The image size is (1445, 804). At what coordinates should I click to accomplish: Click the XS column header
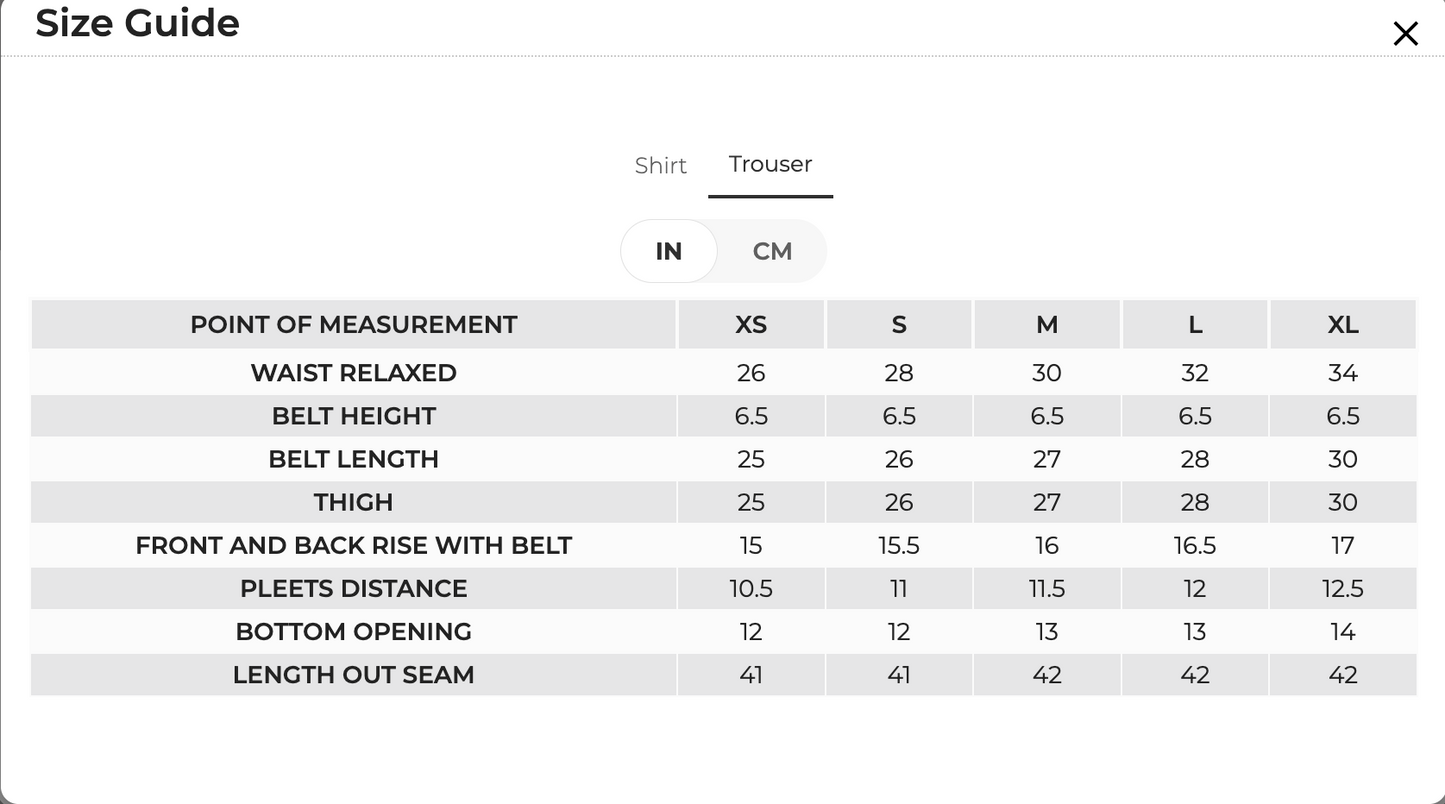(x=751, y=324)
